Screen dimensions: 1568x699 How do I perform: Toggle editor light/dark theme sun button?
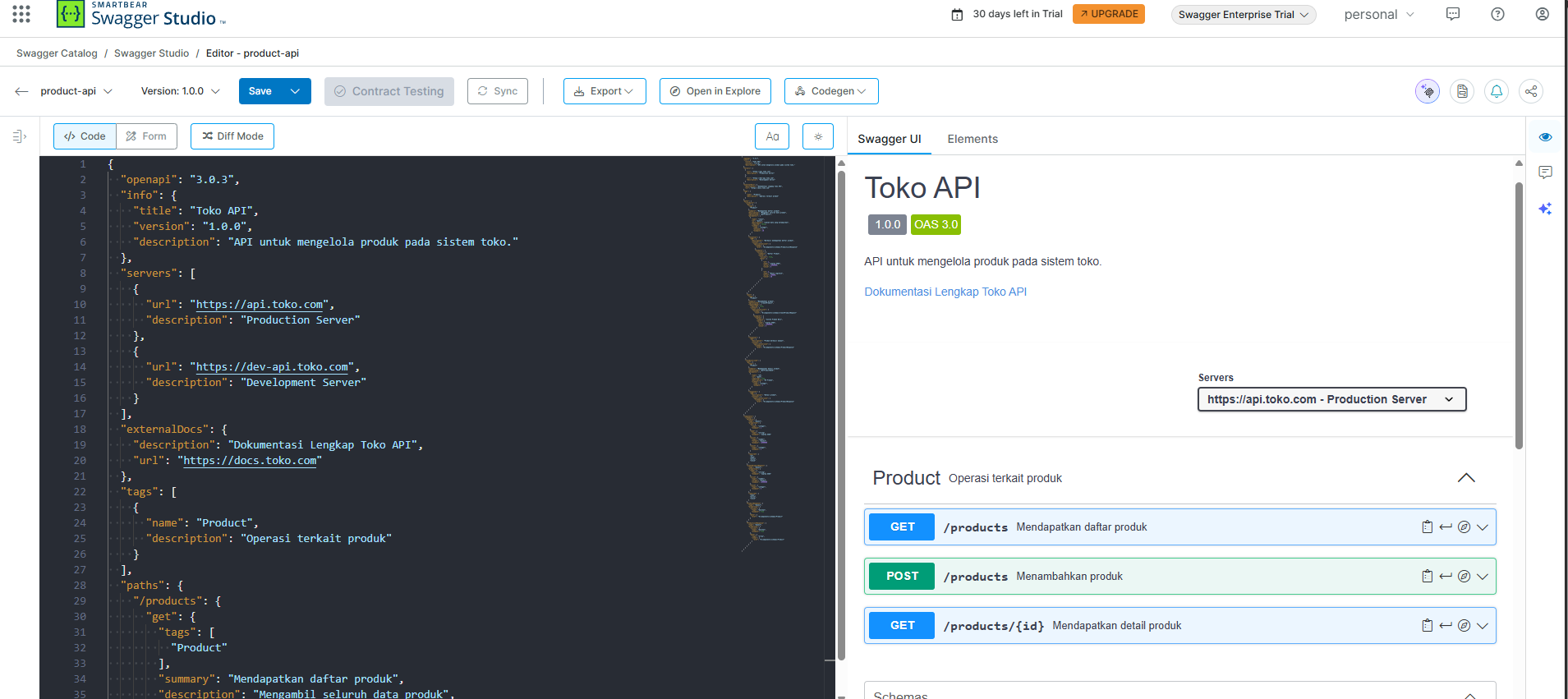tap(818, 136)
